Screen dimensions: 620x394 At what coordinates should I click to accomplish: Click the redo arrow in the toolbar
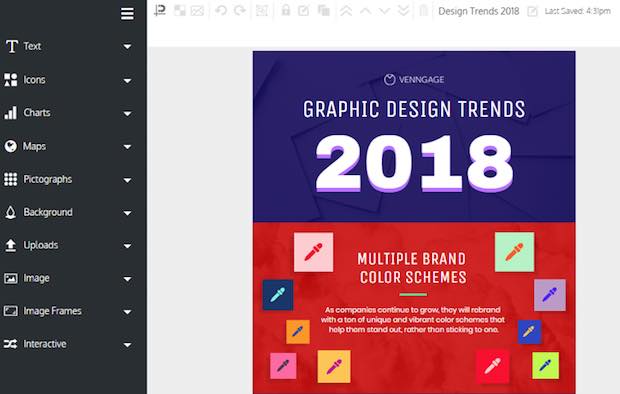tap(240, 10)
